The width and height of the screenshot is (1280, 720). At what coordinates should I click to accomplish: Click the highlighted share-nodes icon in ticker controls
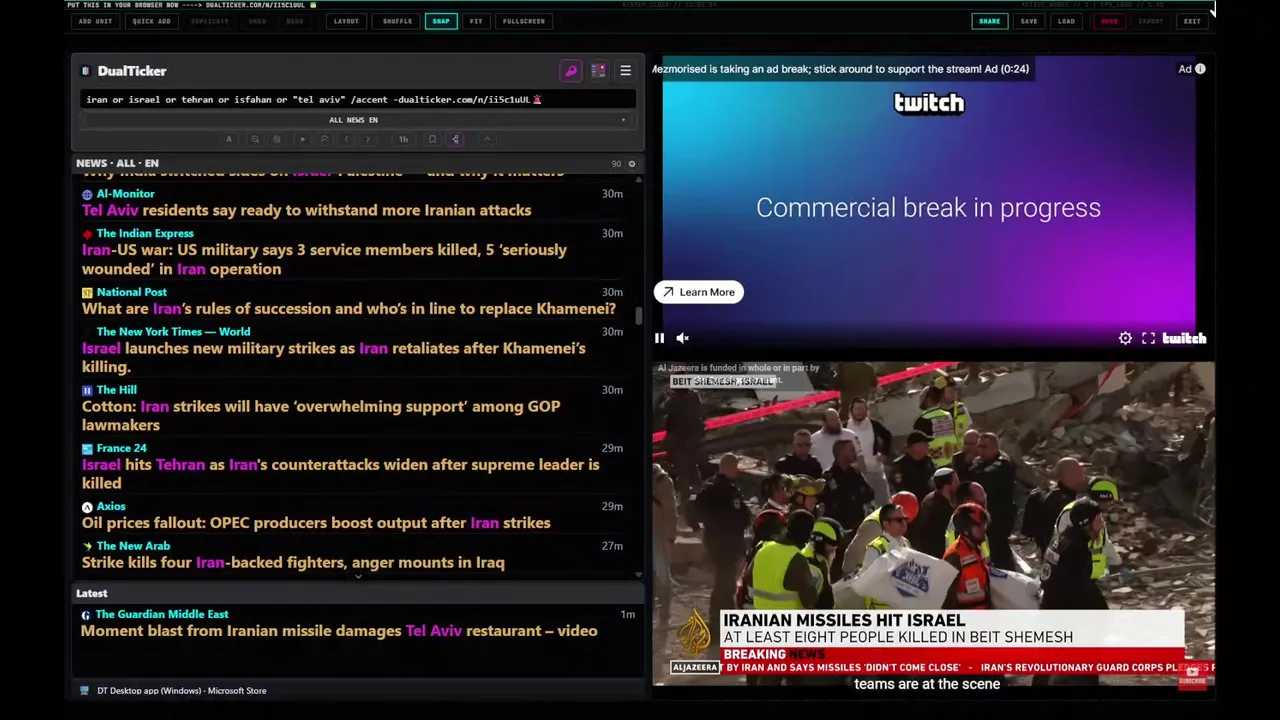(x=456, y=139)
